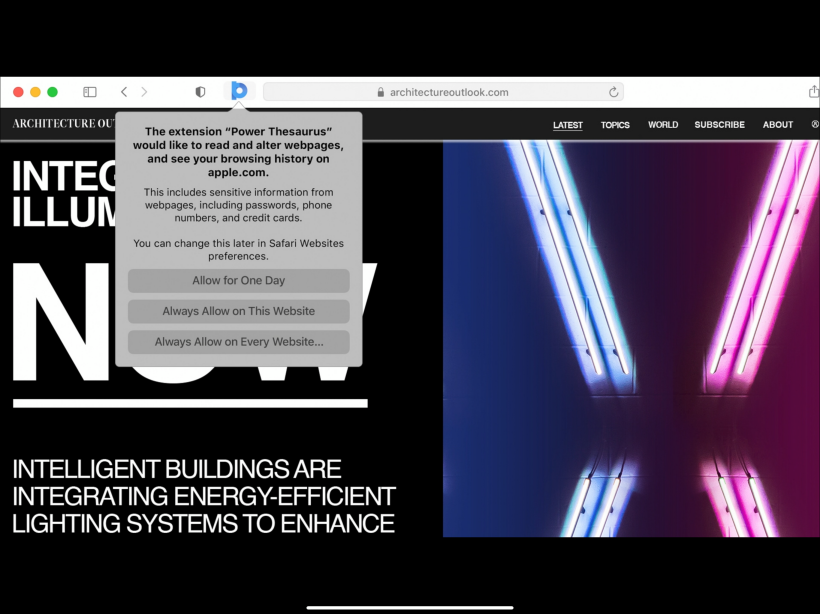The width and height of the screenshot is (820, 614).
Task: Open the Share icon in toolbar
Action: [813, 92]
